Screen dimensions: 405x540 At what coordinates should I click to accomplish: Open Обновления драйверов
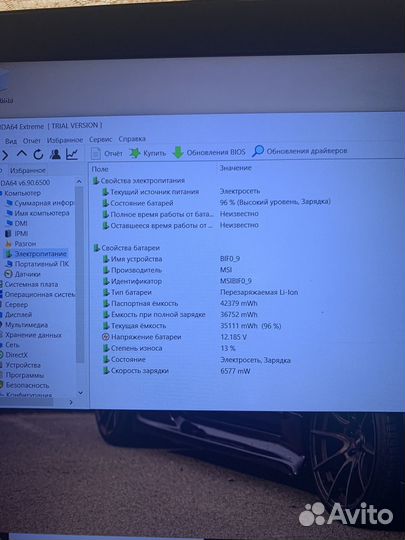(300, 151)
